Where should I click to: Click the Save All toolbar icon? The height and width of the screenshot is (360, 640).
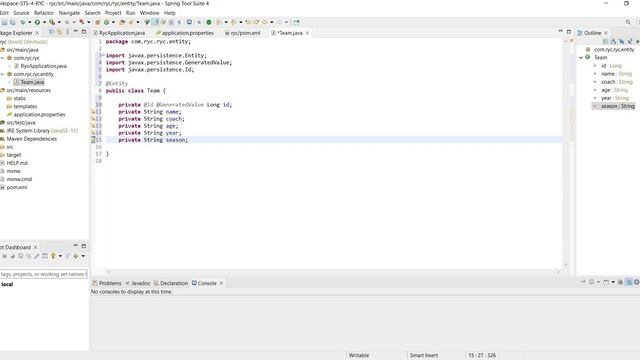13,22
